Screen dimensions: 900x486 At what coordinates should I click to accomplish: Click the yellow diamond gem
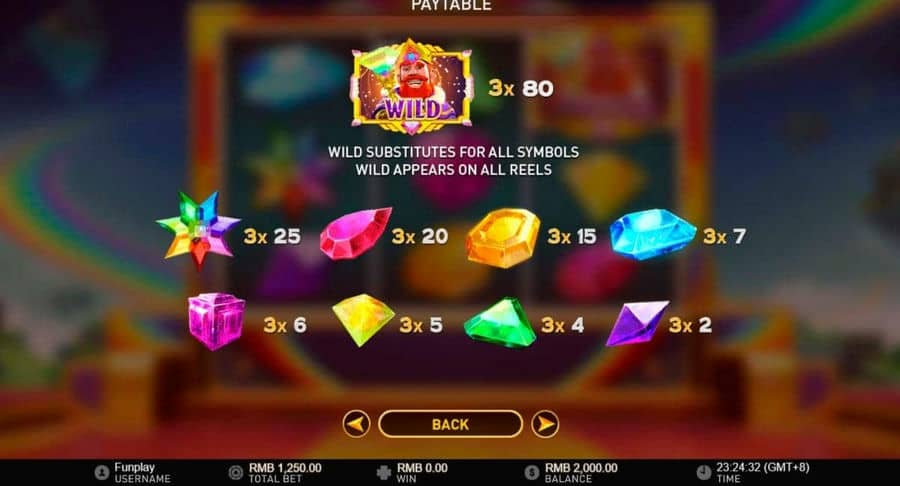363,320
